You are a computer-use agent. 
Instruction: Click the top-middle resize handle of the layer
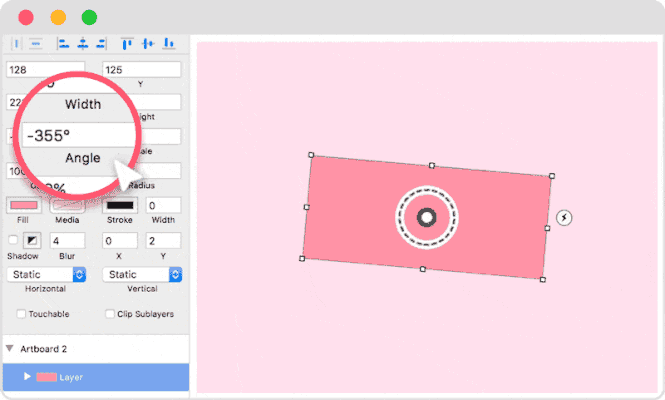431,165
